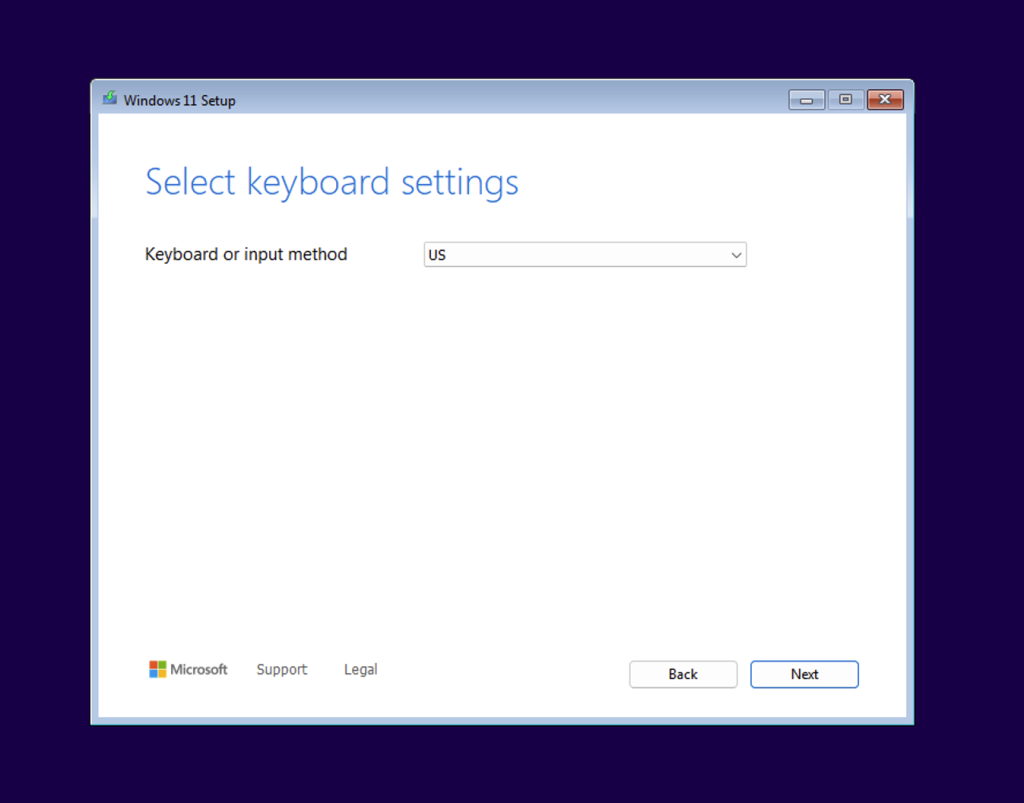Maximize the Windows 11 Setup window

846,100
